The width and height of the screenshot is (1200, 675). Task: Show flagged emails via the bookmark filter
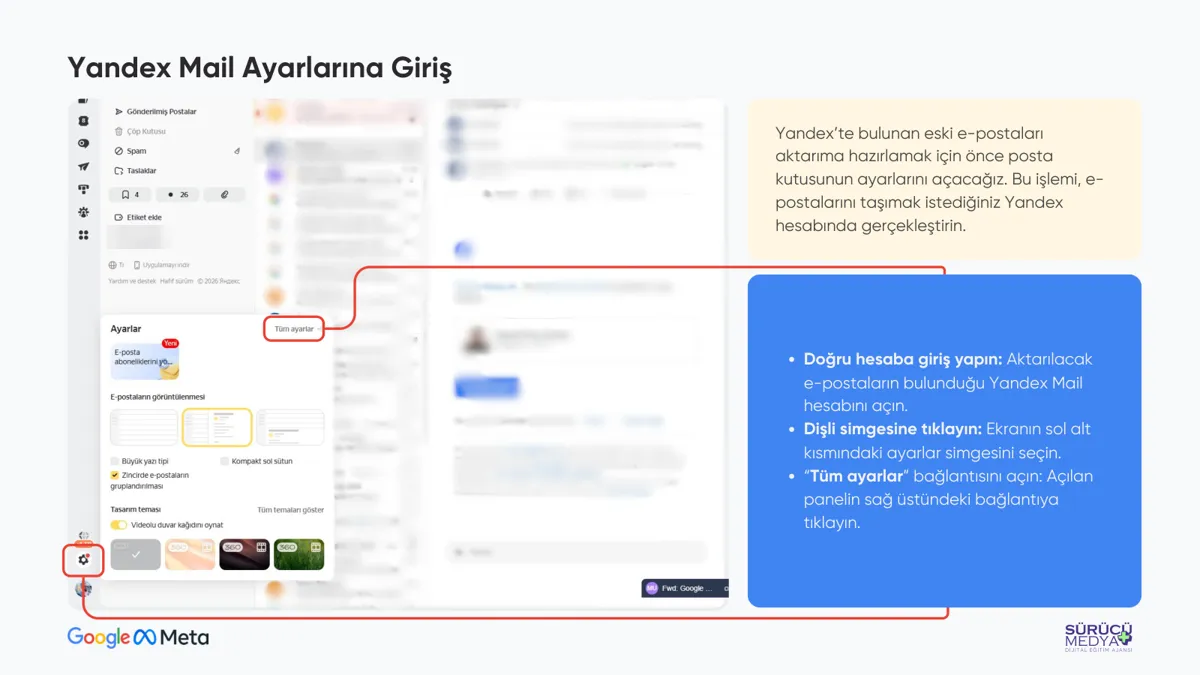pyautogui.click(x=130, y=195)
